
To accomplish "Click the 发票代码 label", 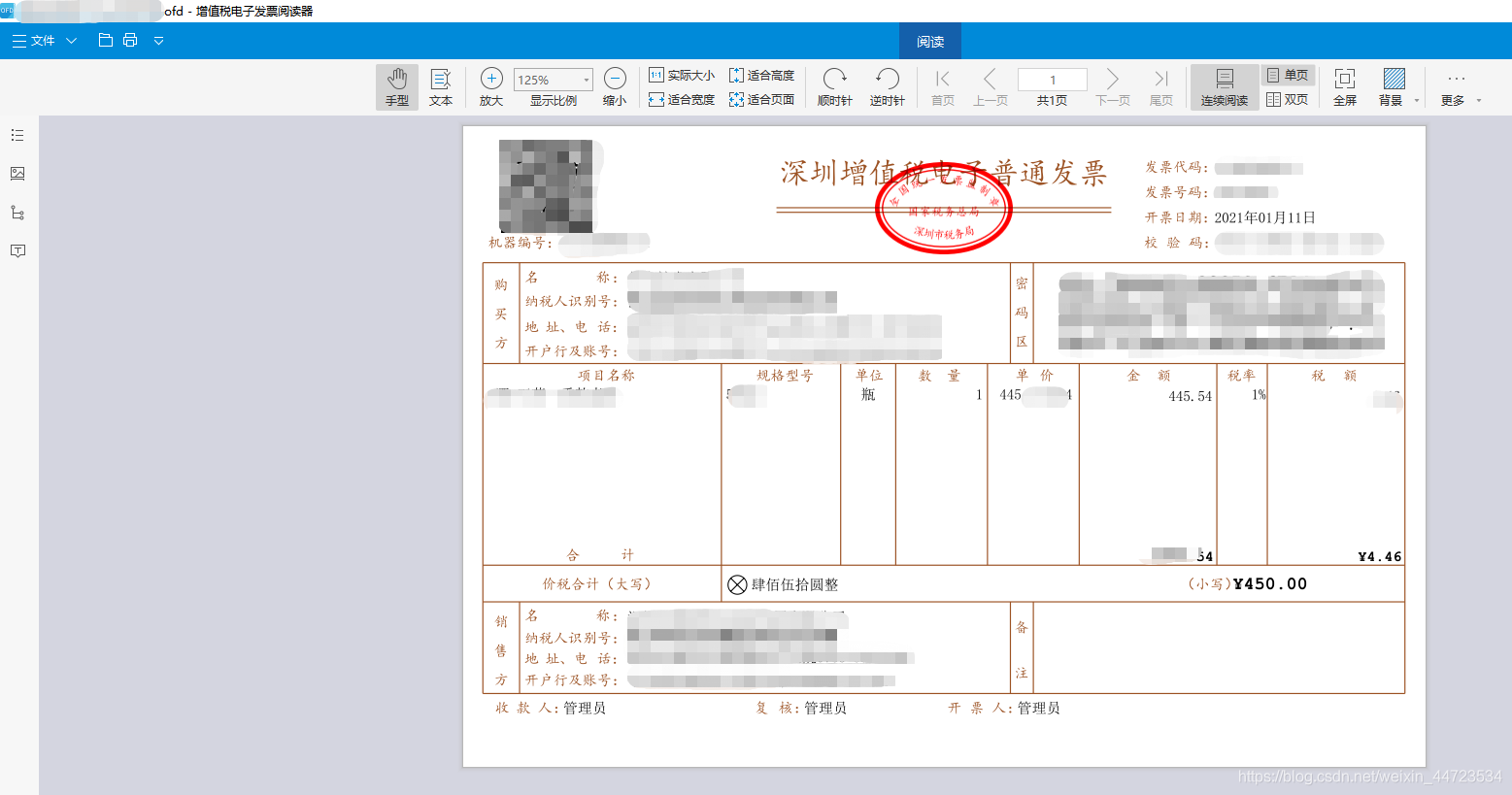I will (1176, 167).
